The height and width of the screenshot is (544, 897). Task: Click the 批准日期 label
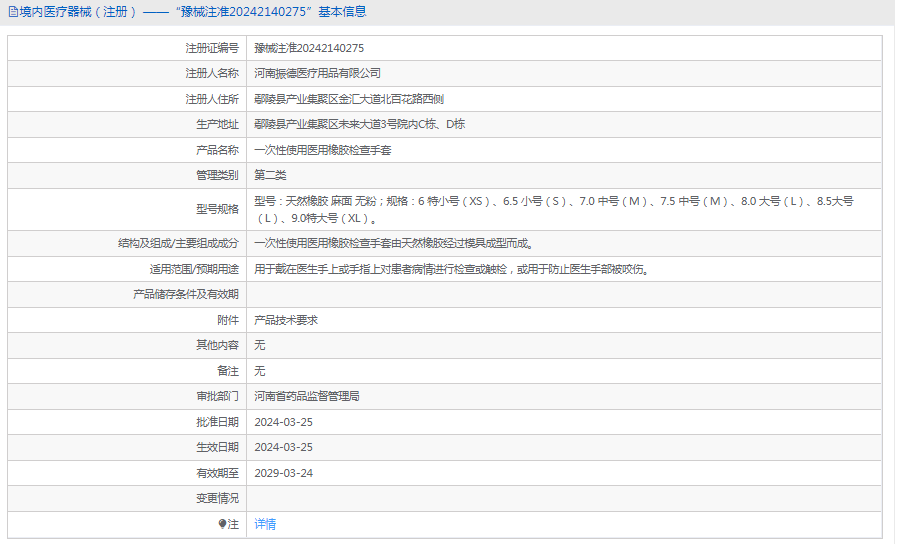(x=217, y=422)
